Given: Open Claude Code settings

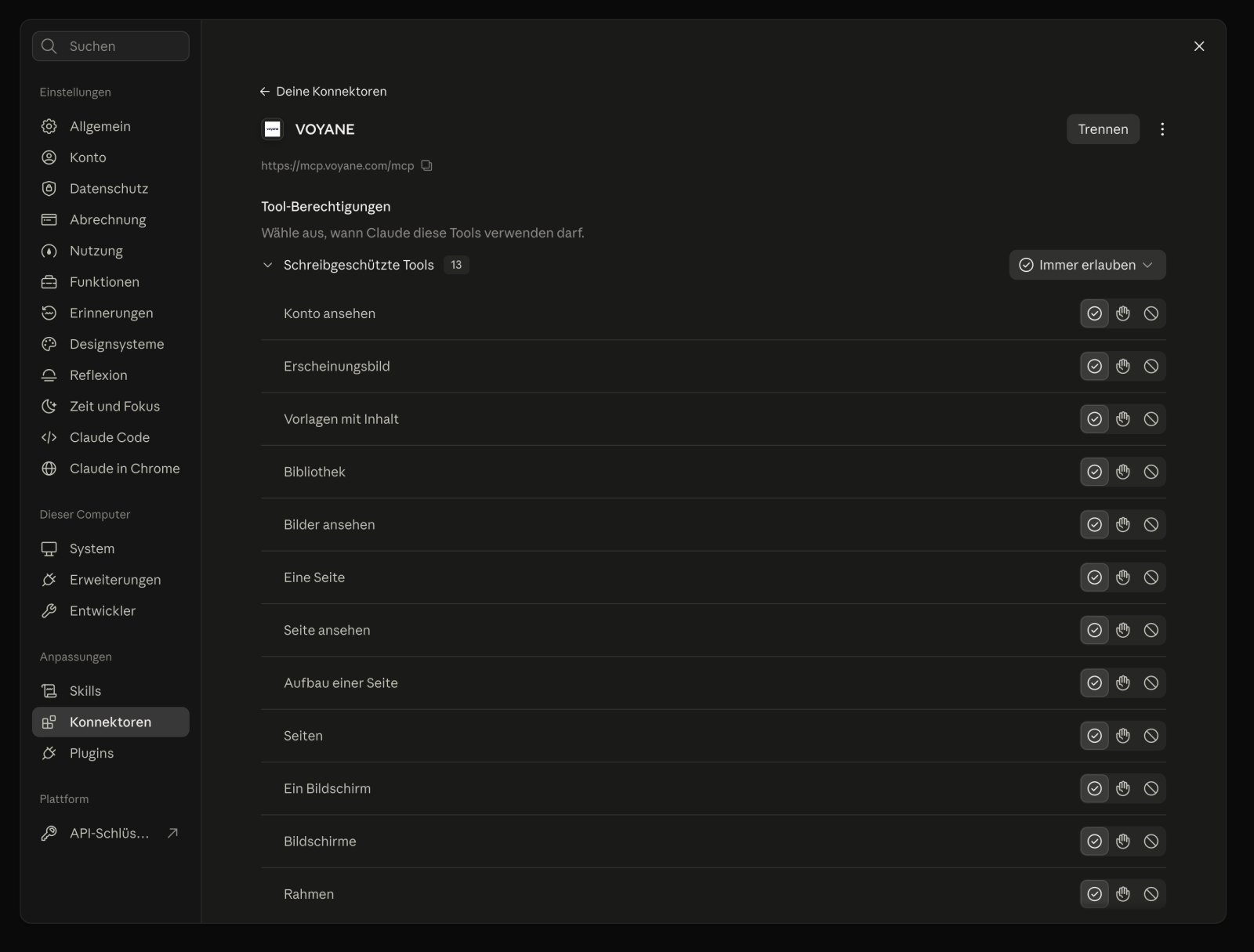Looking at the screenshot, I should pyautogui.click(x=111, y=437).
